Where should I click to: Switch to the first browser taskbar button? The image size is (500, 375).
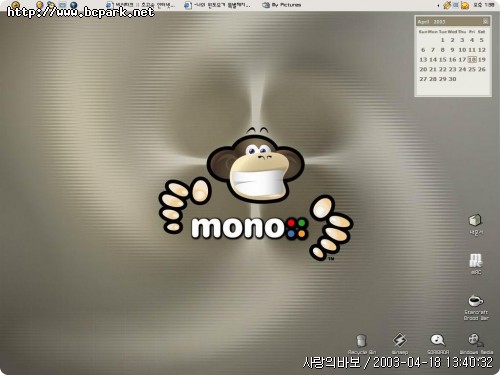point(140,5)
